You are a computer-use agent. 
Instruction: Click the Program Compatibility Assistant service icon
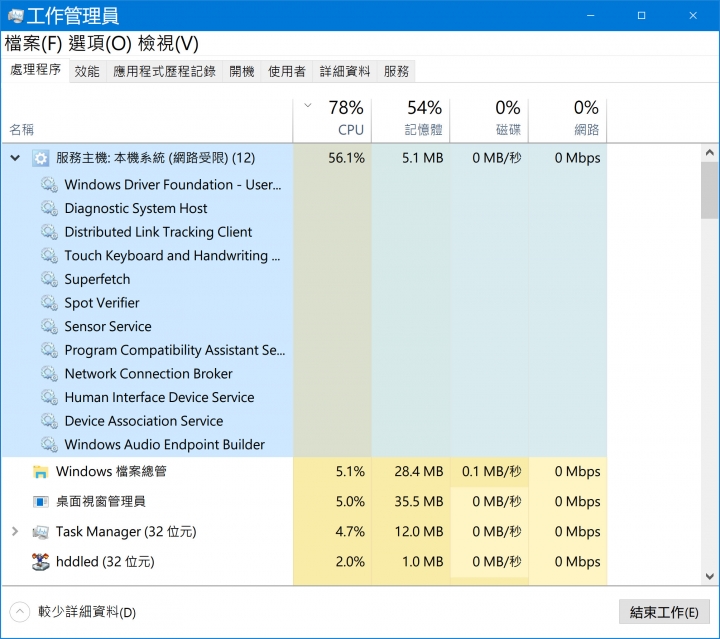(x=49, y=350)
